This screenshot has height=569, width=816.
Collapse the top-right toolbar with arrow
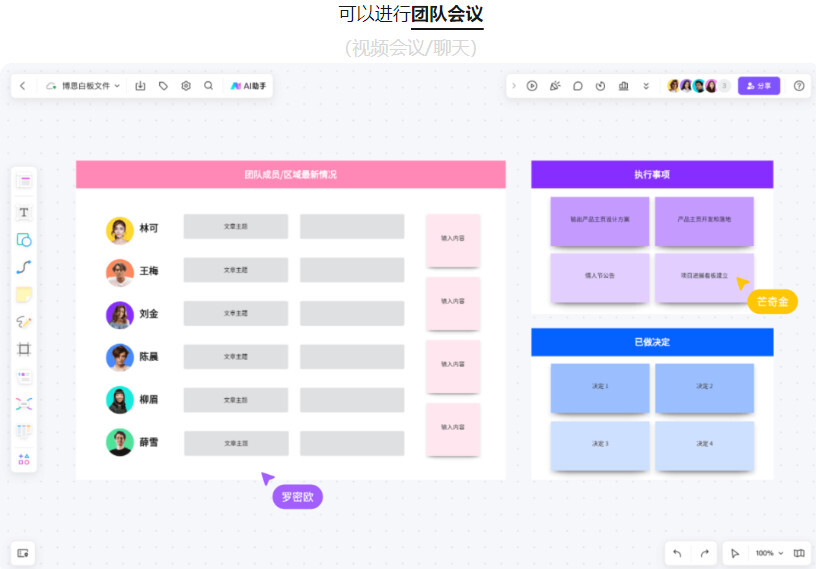click(514, 86)
